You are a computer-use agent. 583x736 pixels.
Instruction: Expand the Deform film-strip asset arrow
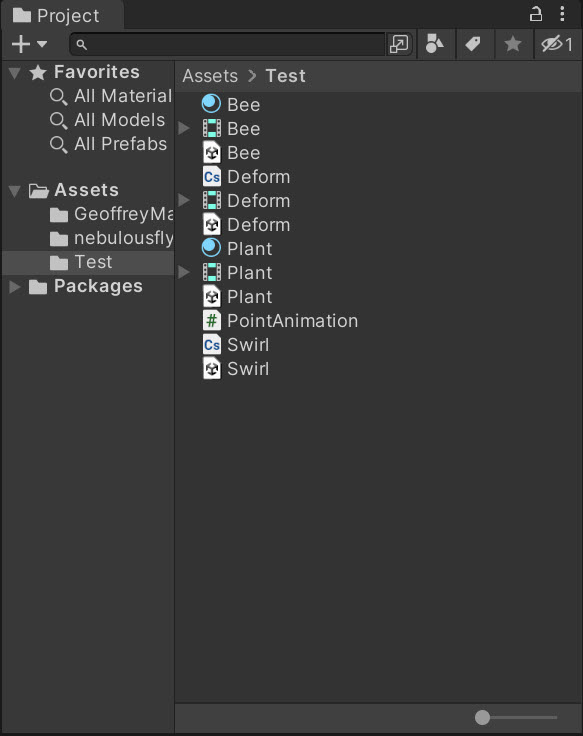pos(184,200)
